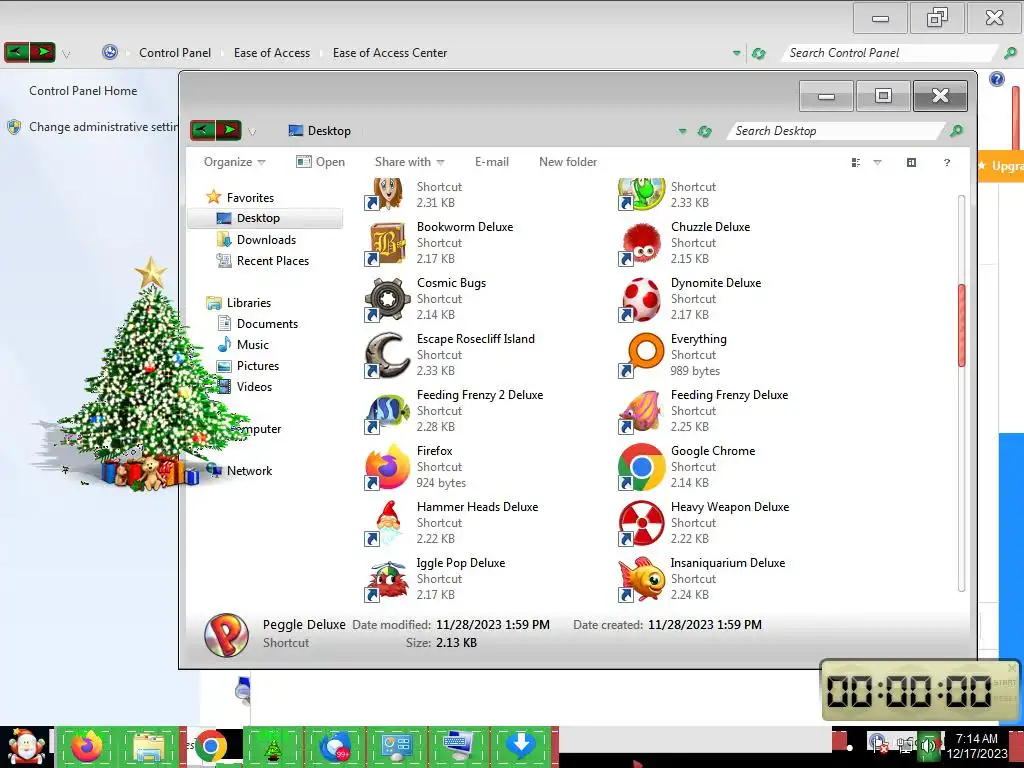Select Desktop in Favorites
The image size is (1024, 768).
265,218
